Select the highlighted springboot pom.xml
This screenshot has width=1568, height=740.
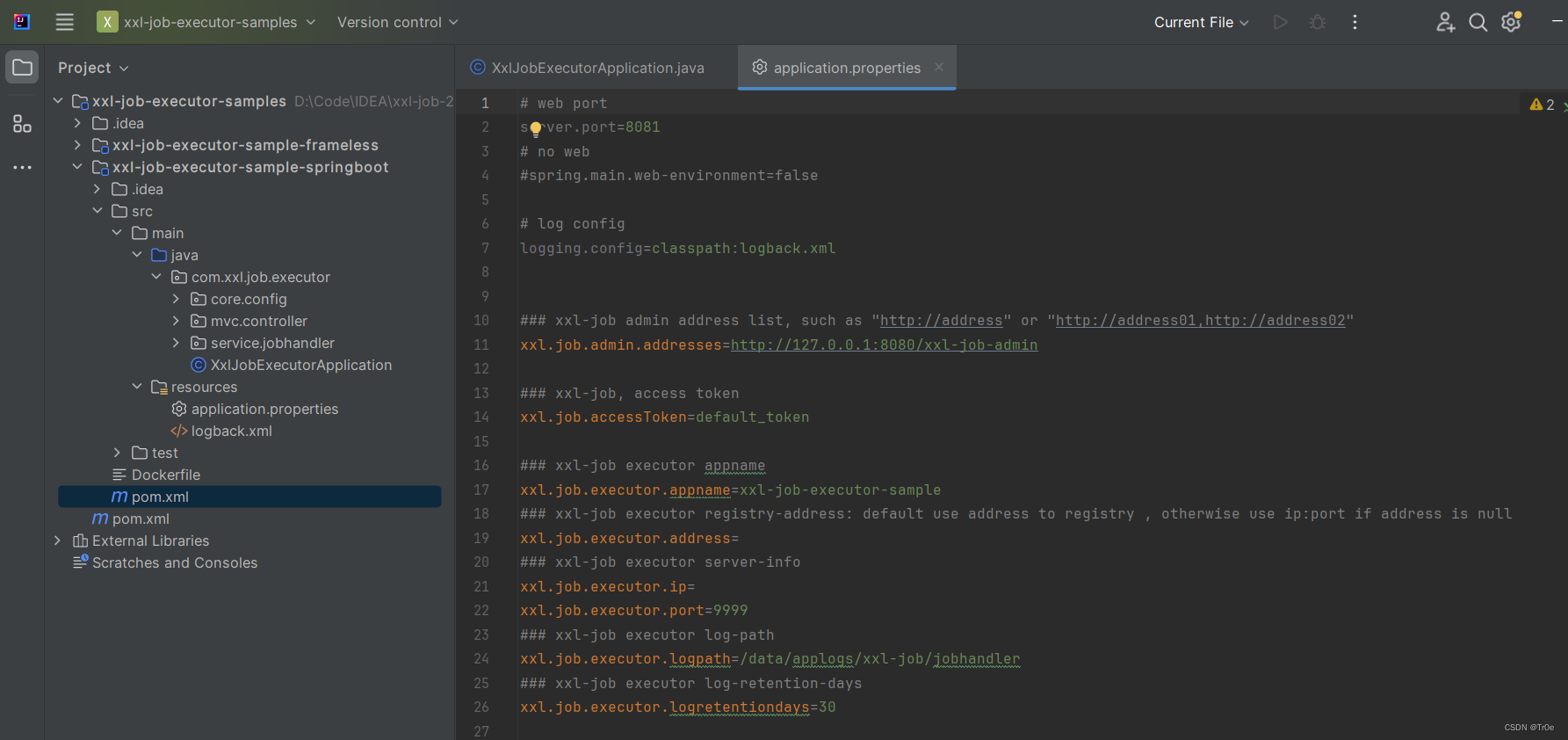[x=249, y=497]
